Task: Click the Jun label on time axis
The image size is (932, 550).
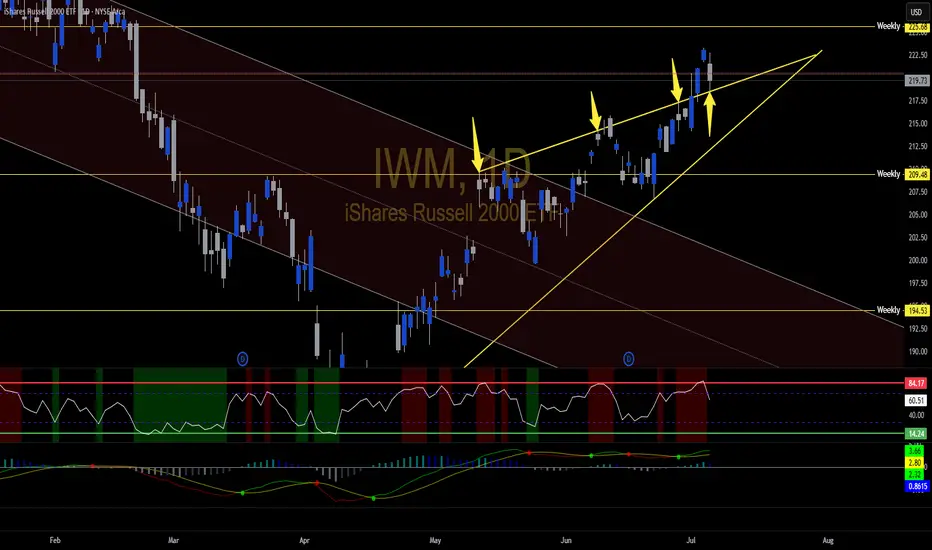Action: (x=566, y=540)
